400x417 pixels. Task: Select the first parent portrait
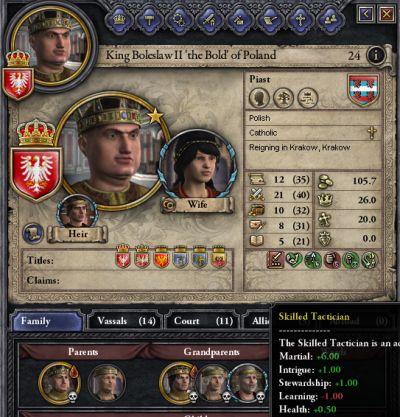click(x=59, y=382)
